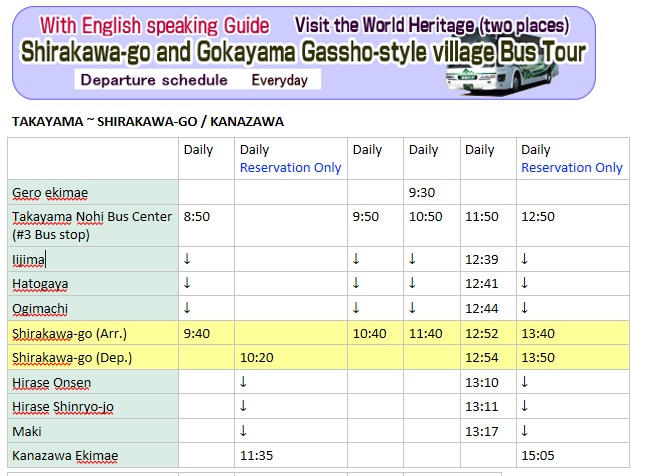Click the 12:44 Ogimachi time

pyautogui.click(x=482, y=309)
